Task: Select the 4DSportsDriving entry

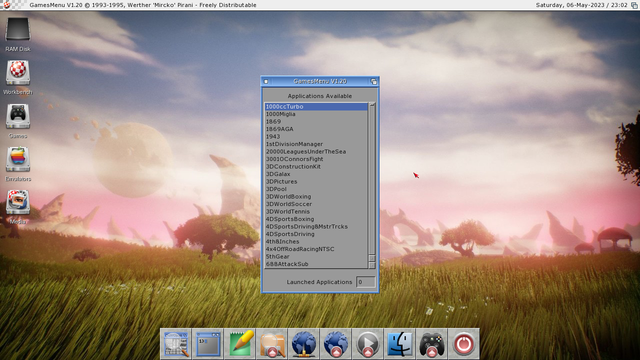Action: 316,234
